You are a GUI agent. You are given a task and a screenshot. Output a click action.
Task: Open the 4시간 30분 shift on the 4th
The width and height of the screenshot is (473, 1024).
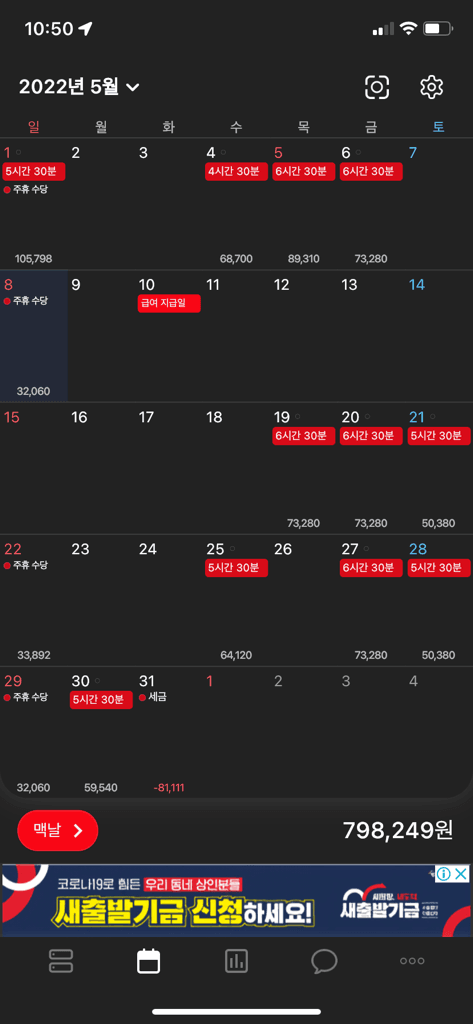pyautogui.click(x=236, y=172)
